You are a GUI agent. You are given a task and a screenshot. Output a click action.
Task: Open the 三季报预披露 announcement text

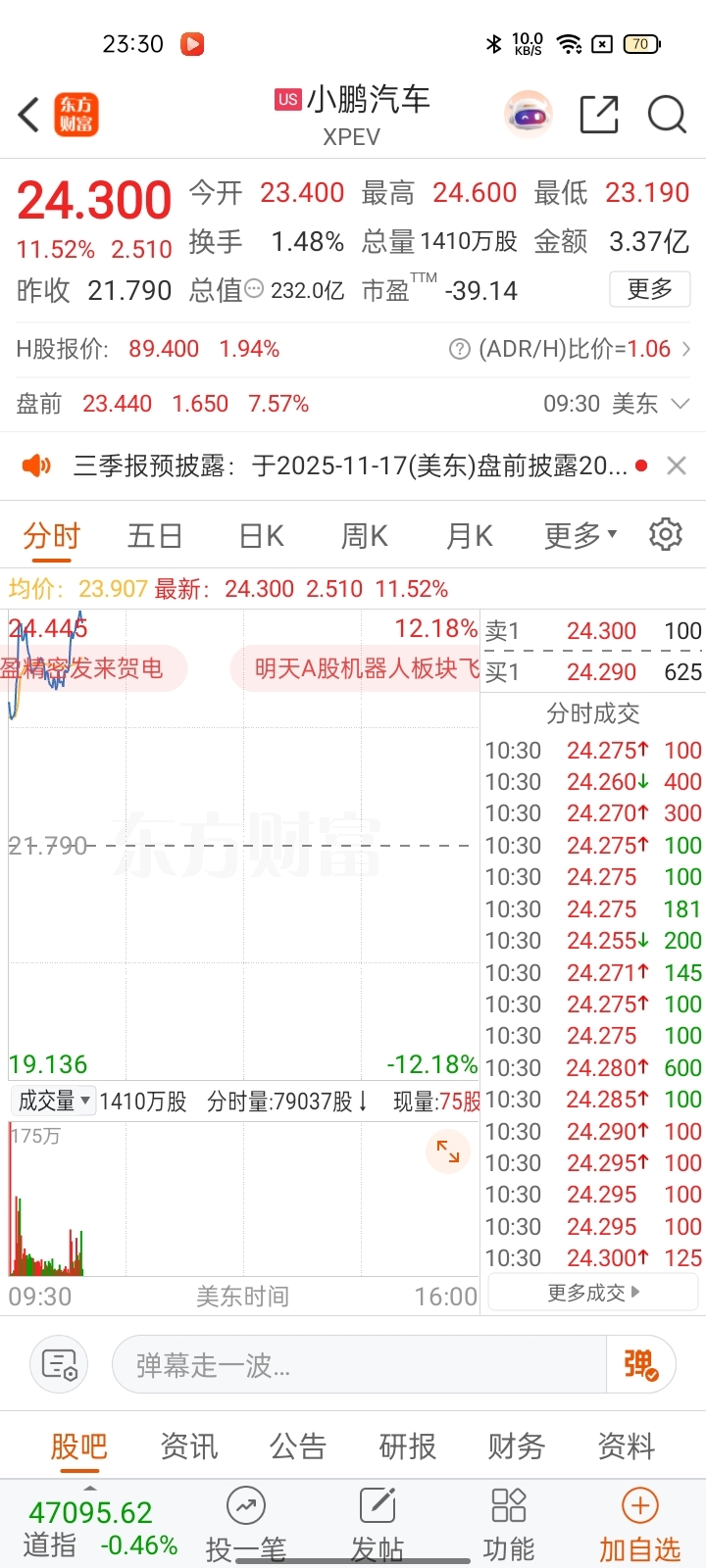coord(350,465)
